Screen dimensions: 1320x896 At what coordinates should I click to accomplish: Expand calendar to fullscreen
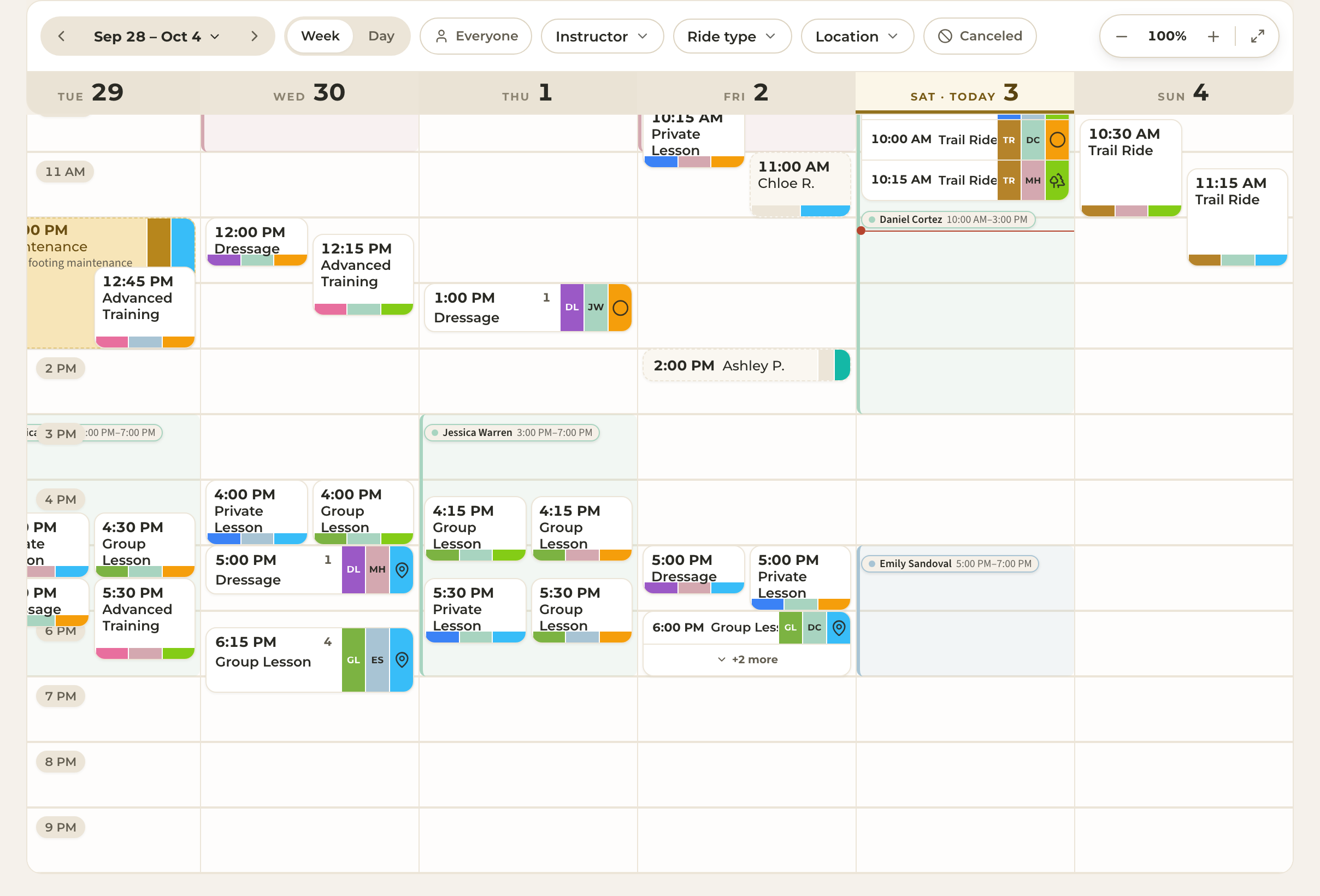[1258, 37]
